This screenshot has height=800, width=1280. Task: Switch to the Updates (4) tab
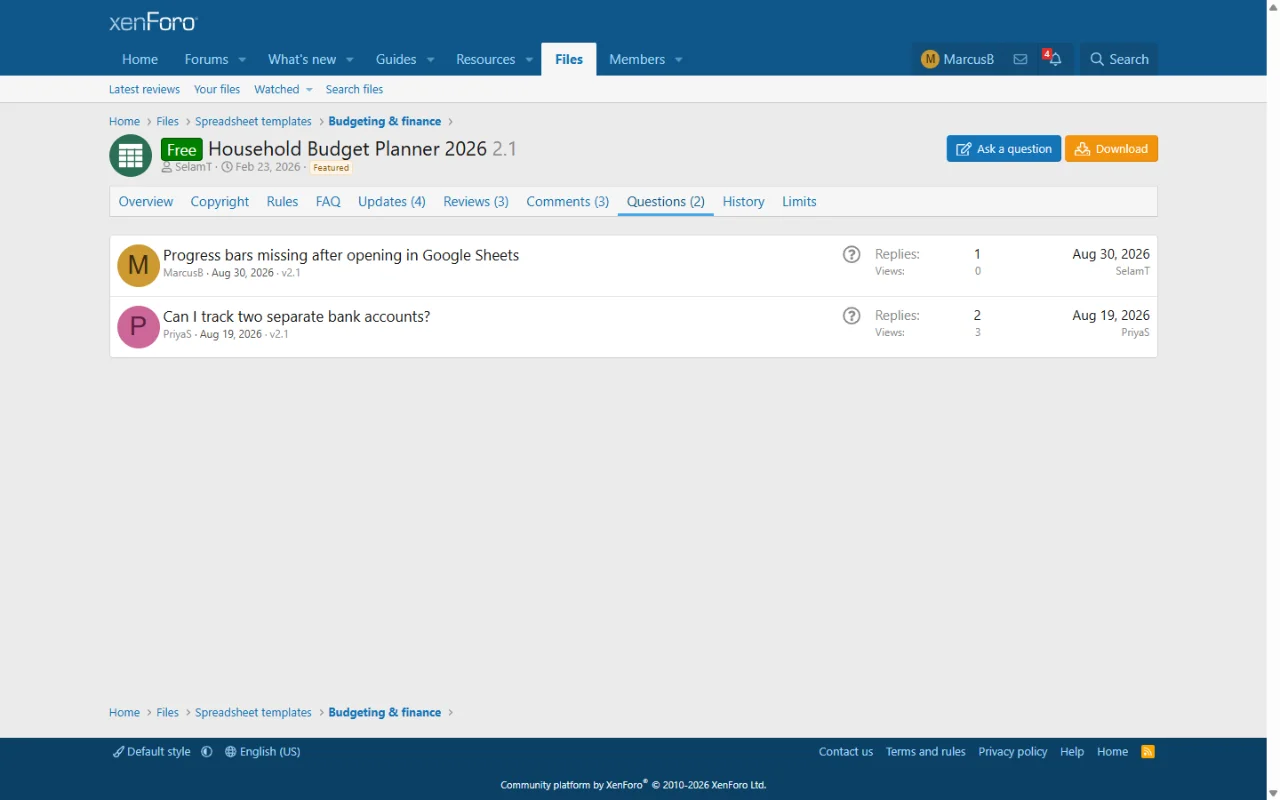point(392,201)
